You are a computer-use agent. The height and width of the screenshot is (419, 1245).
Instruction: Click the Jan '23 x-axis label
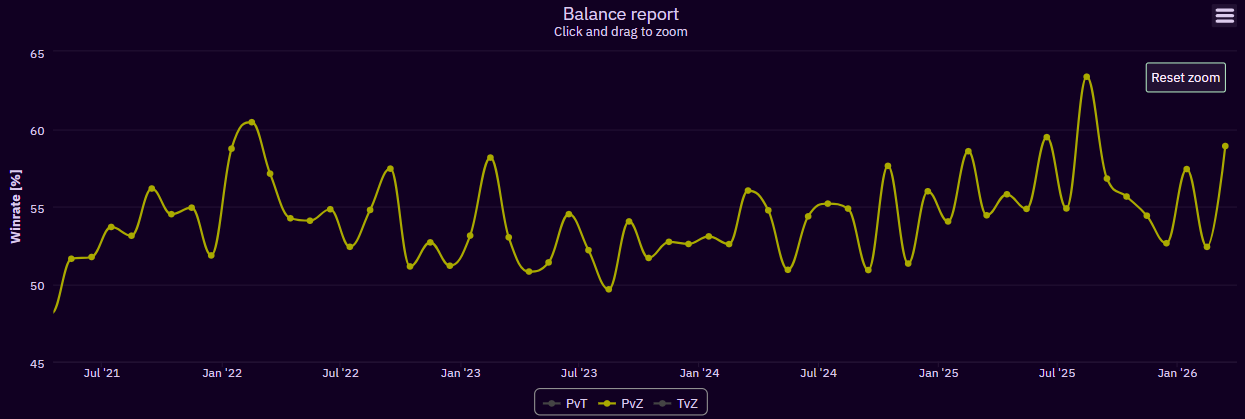(x=461, y=373)
